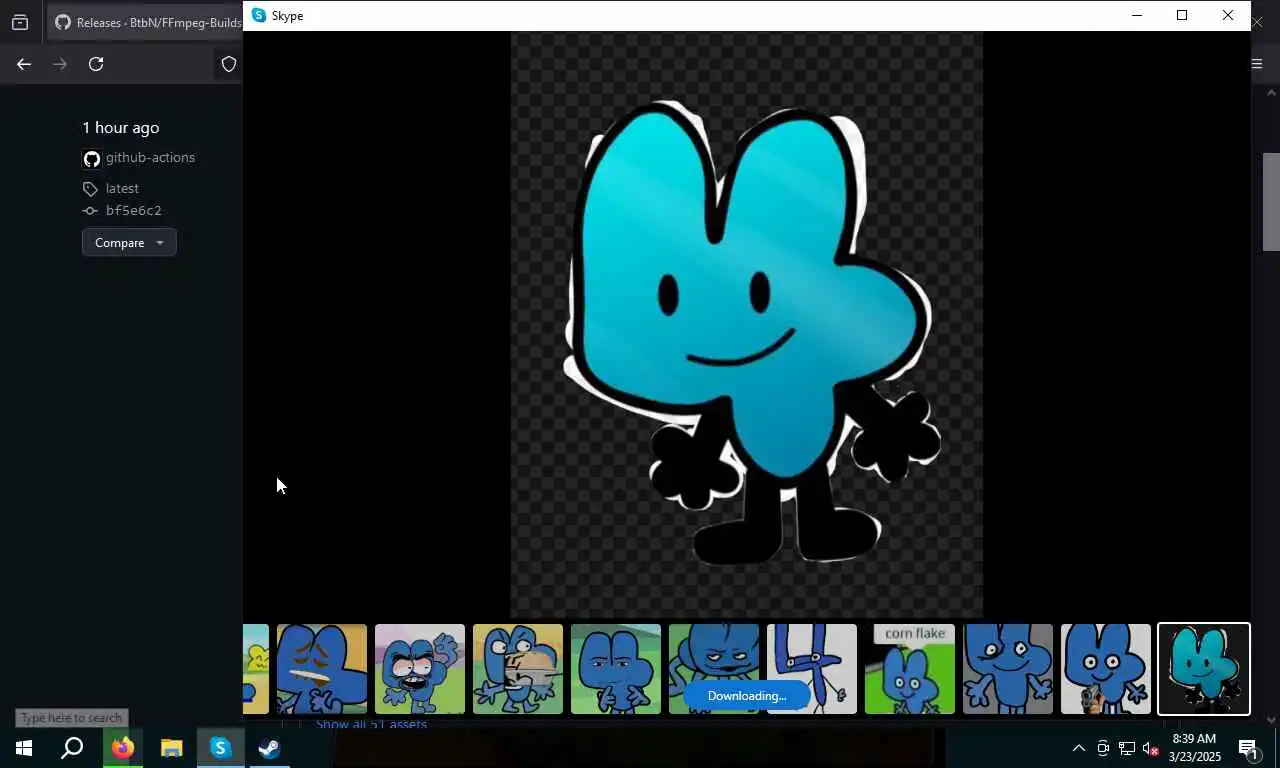Click Show all 51 assets link
1280x768 pixels.
[371, 723]
